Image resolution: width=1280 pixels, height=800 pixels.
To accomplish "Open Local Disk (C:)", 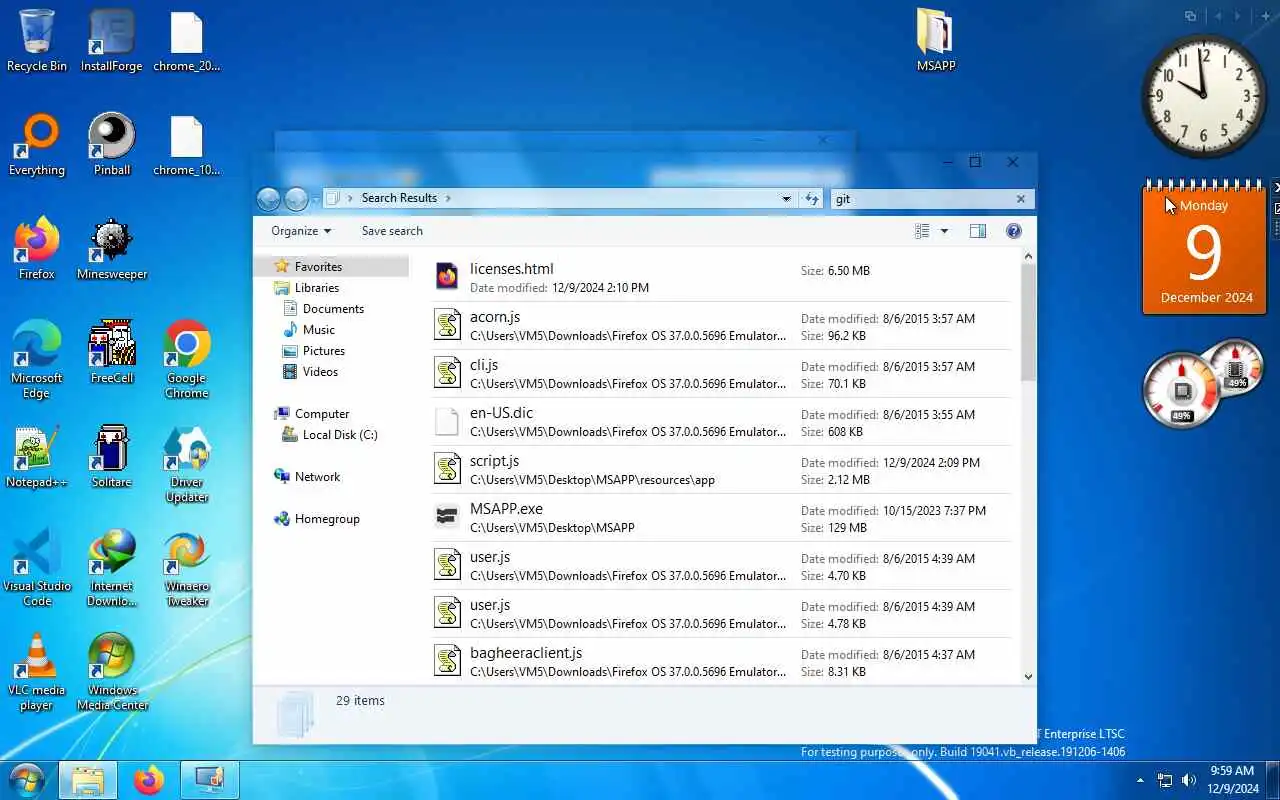I will click(x=339, y=435).
